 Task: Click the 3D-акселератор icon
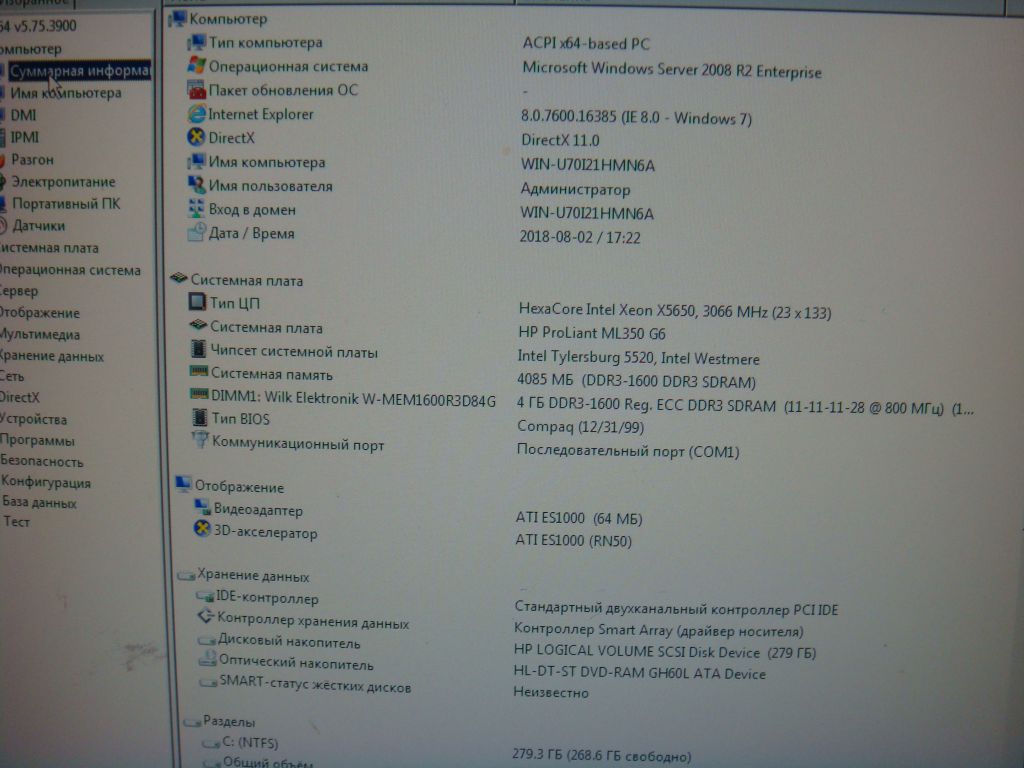coord(202,530)
